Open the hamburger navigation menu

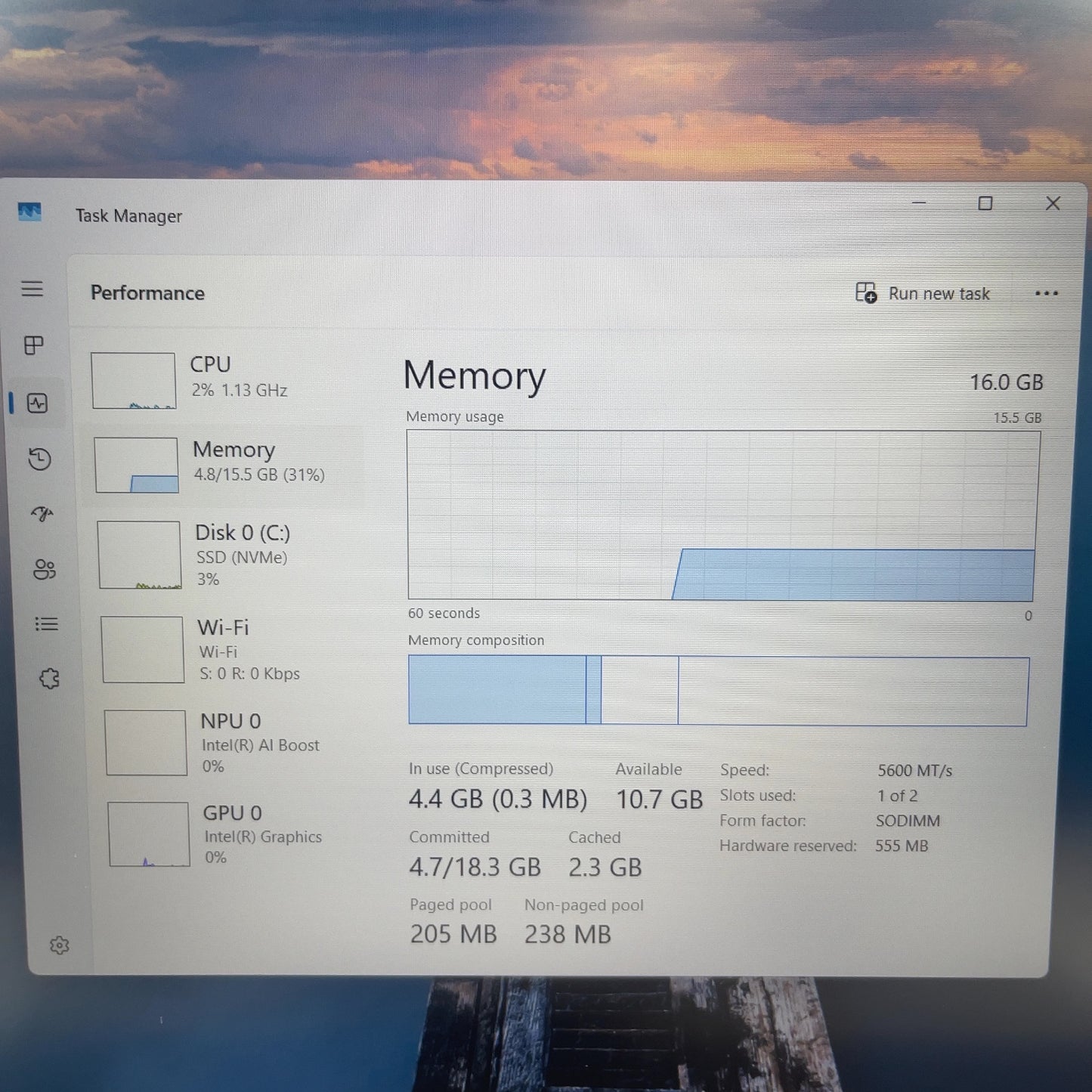click(x=32, y=289)
